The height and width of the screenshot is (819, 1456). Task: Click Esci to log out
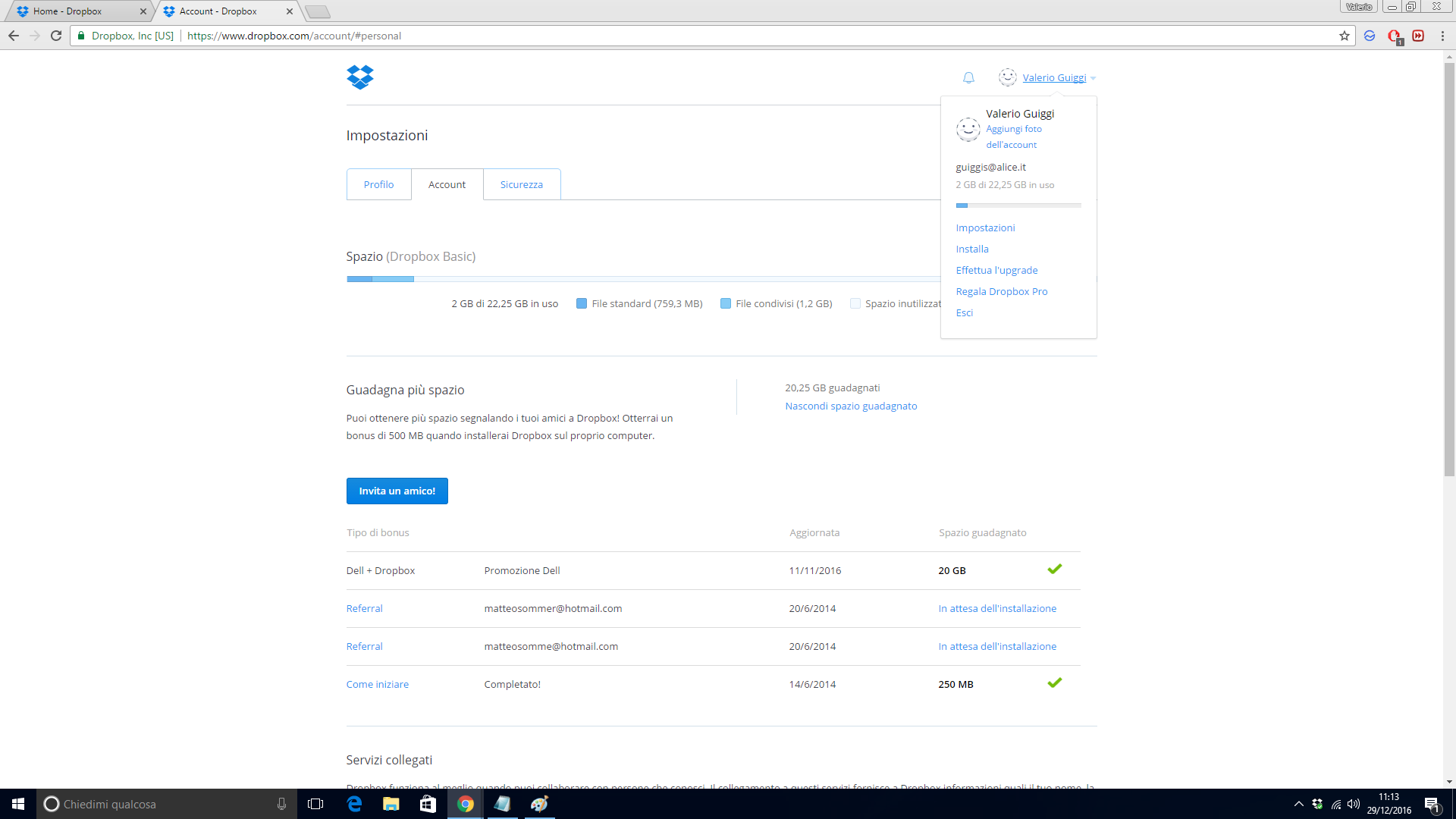coord(964,312)
